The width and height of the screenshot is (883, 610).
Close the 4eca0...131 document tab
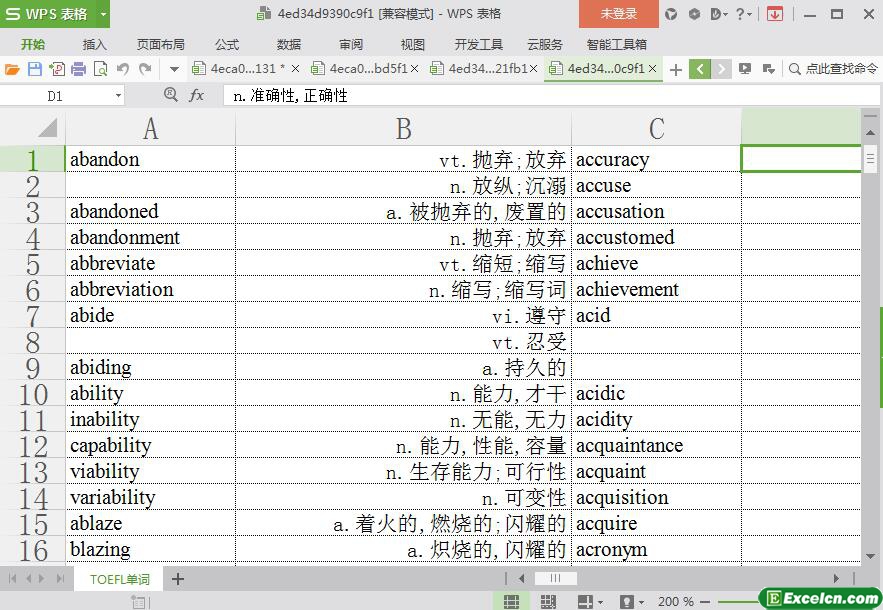point(295,69)
